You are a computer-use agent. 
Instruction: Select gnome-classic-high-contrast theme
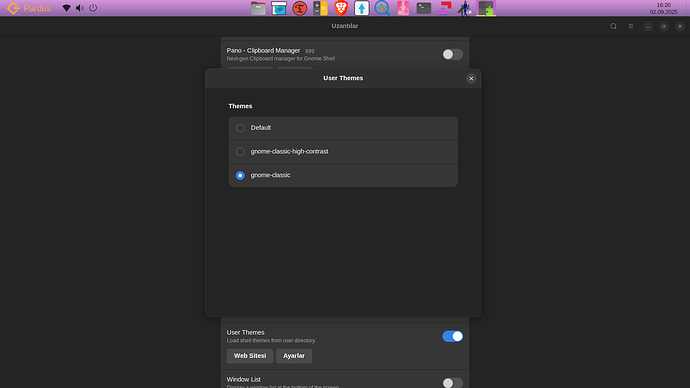click(x=240, y=152)
